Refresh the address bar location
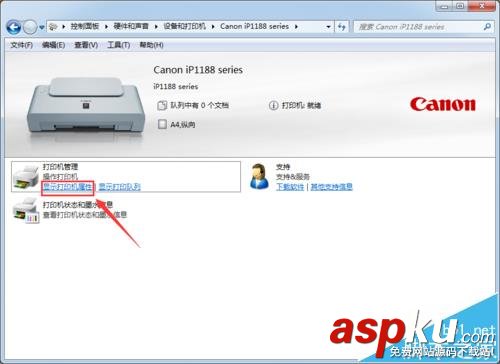This screenshot has width=500, height=364. point(341,27)
